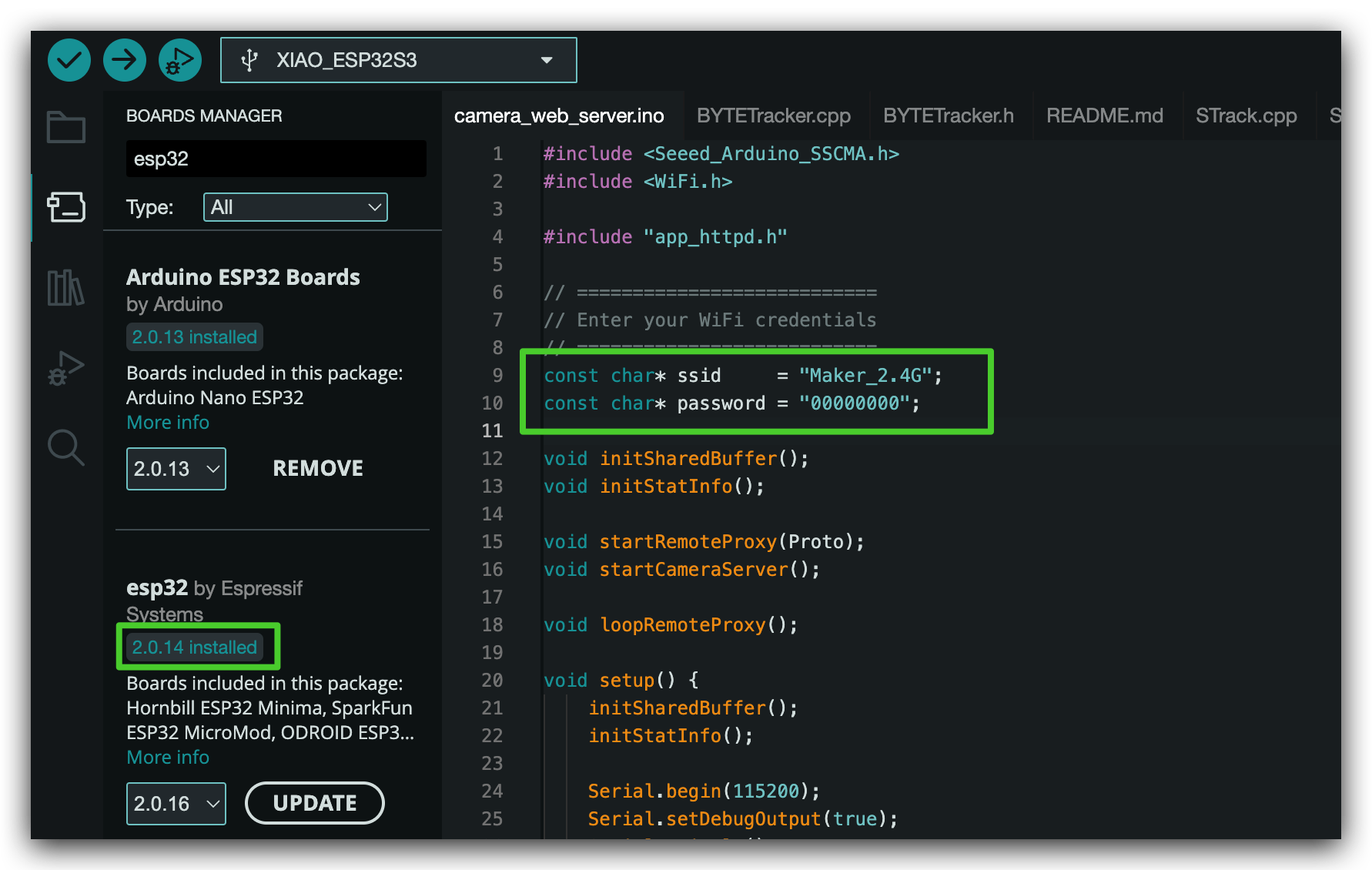Click the '2.0.14 installed' badge

194,647
